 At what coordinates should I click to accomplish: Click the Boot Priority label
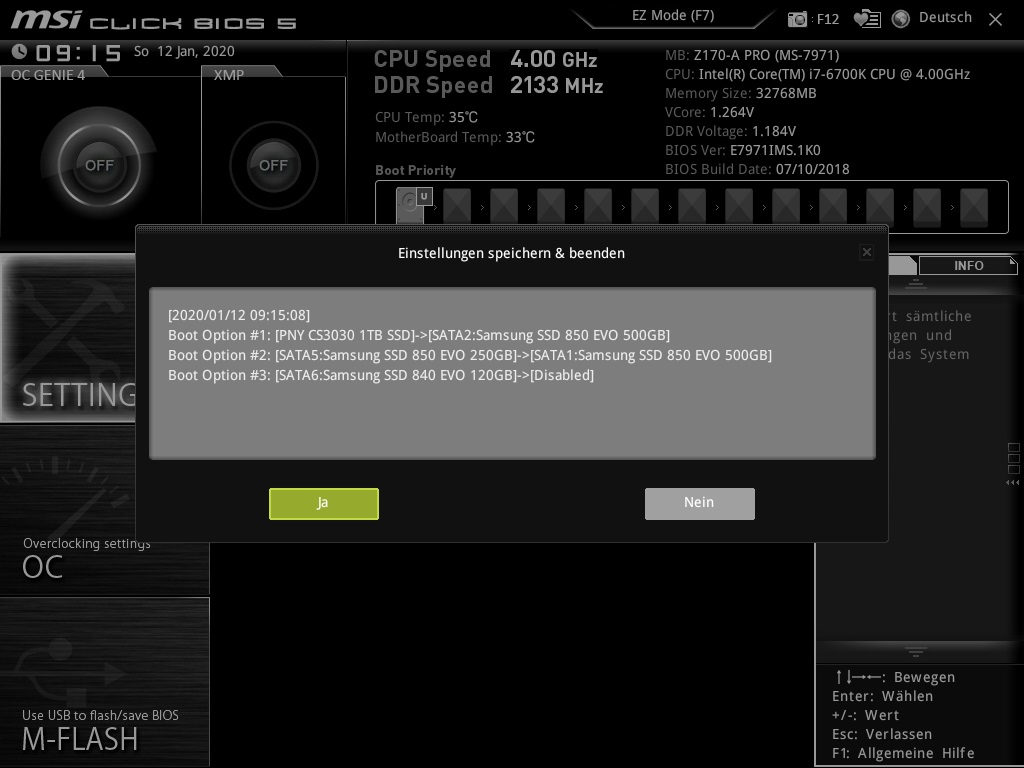click(415, 170)
